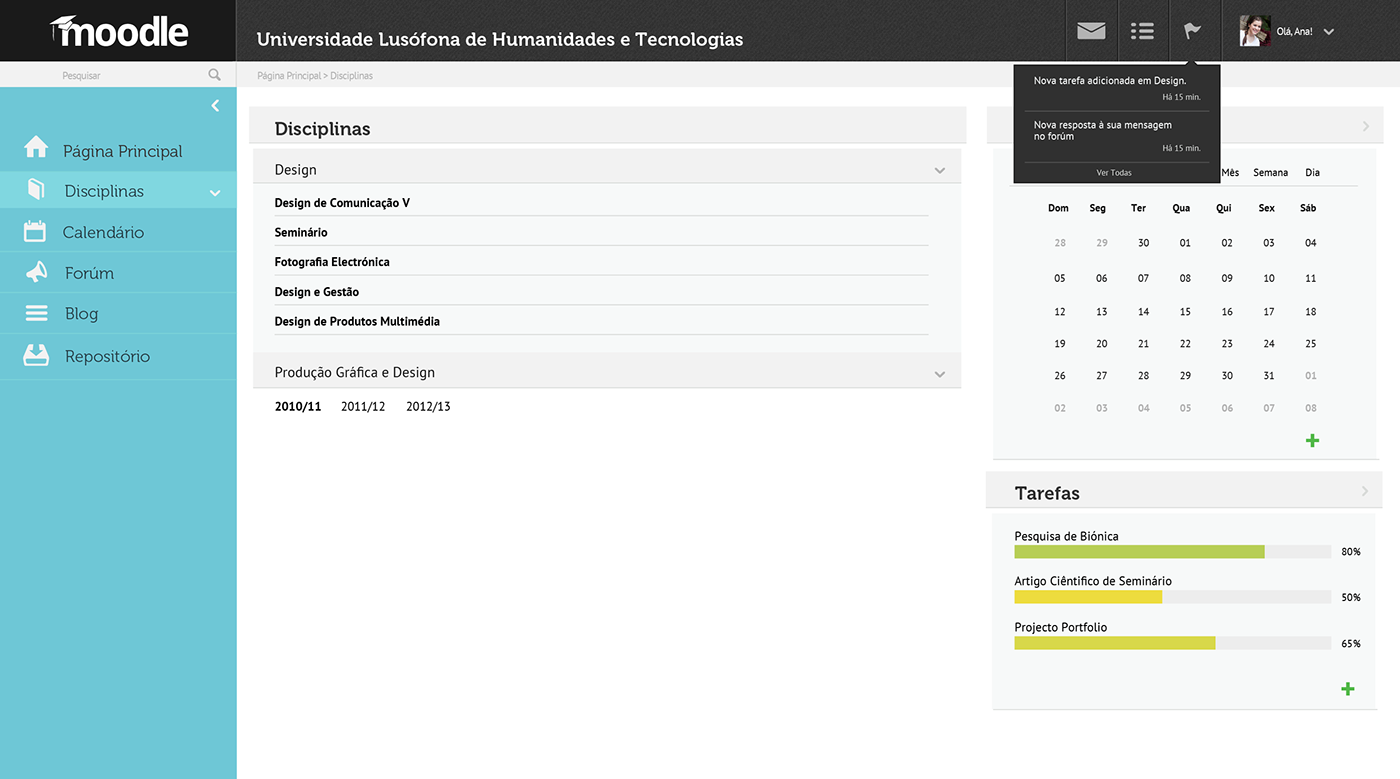This screenshot has height=779, width=1400.
Task: Switch calendar to Mês view
Action: click(x=1230, y=173)
